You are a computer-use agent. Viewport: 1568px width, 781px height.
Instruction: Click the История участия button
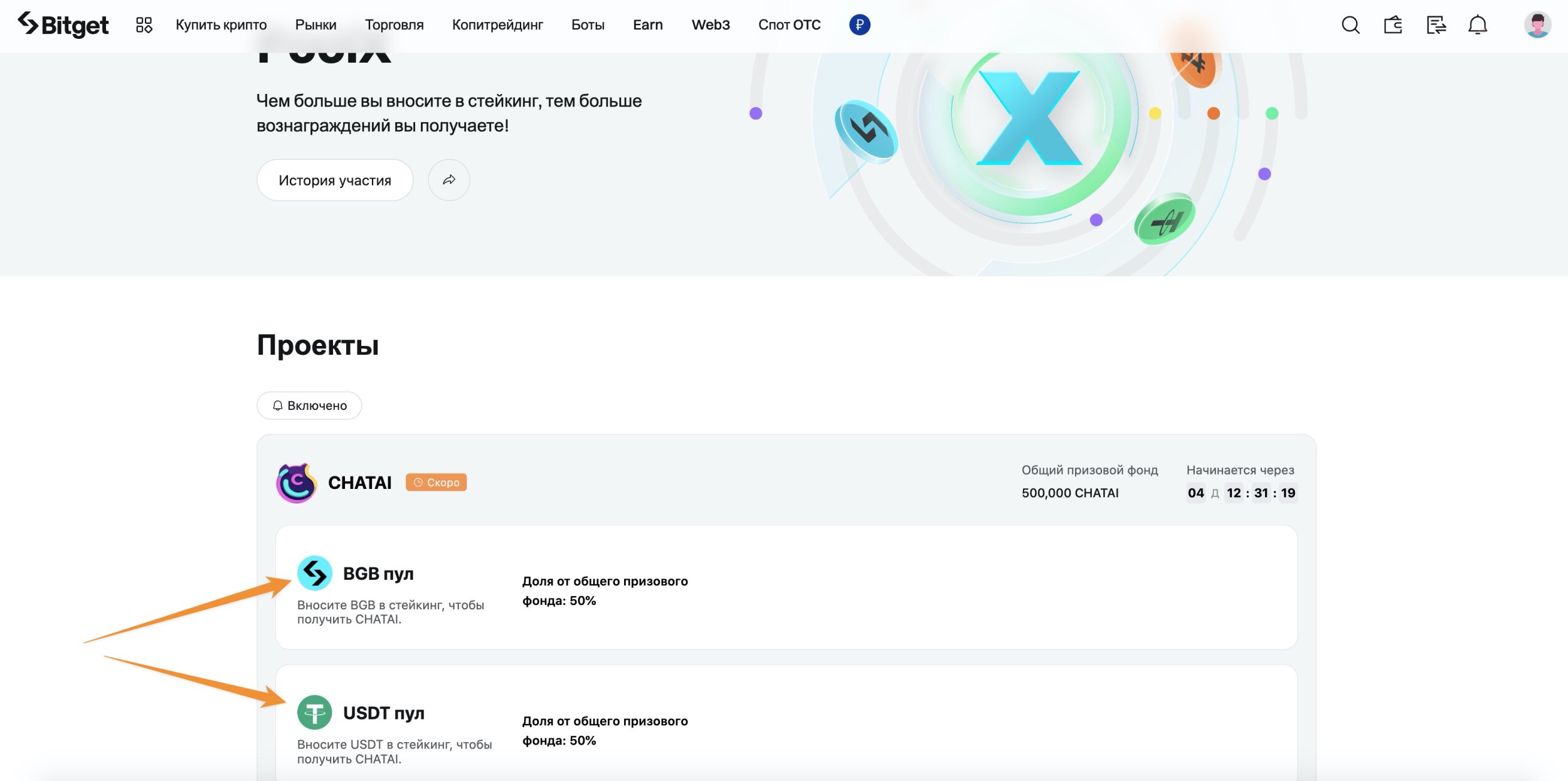click(335, 180)
